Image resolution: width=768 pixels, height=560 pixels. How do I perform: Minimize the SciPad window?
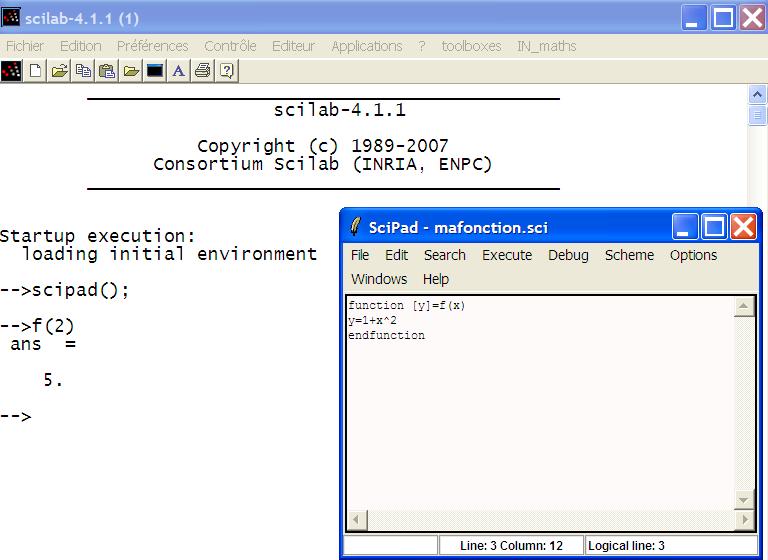click(x=685, y=227)
